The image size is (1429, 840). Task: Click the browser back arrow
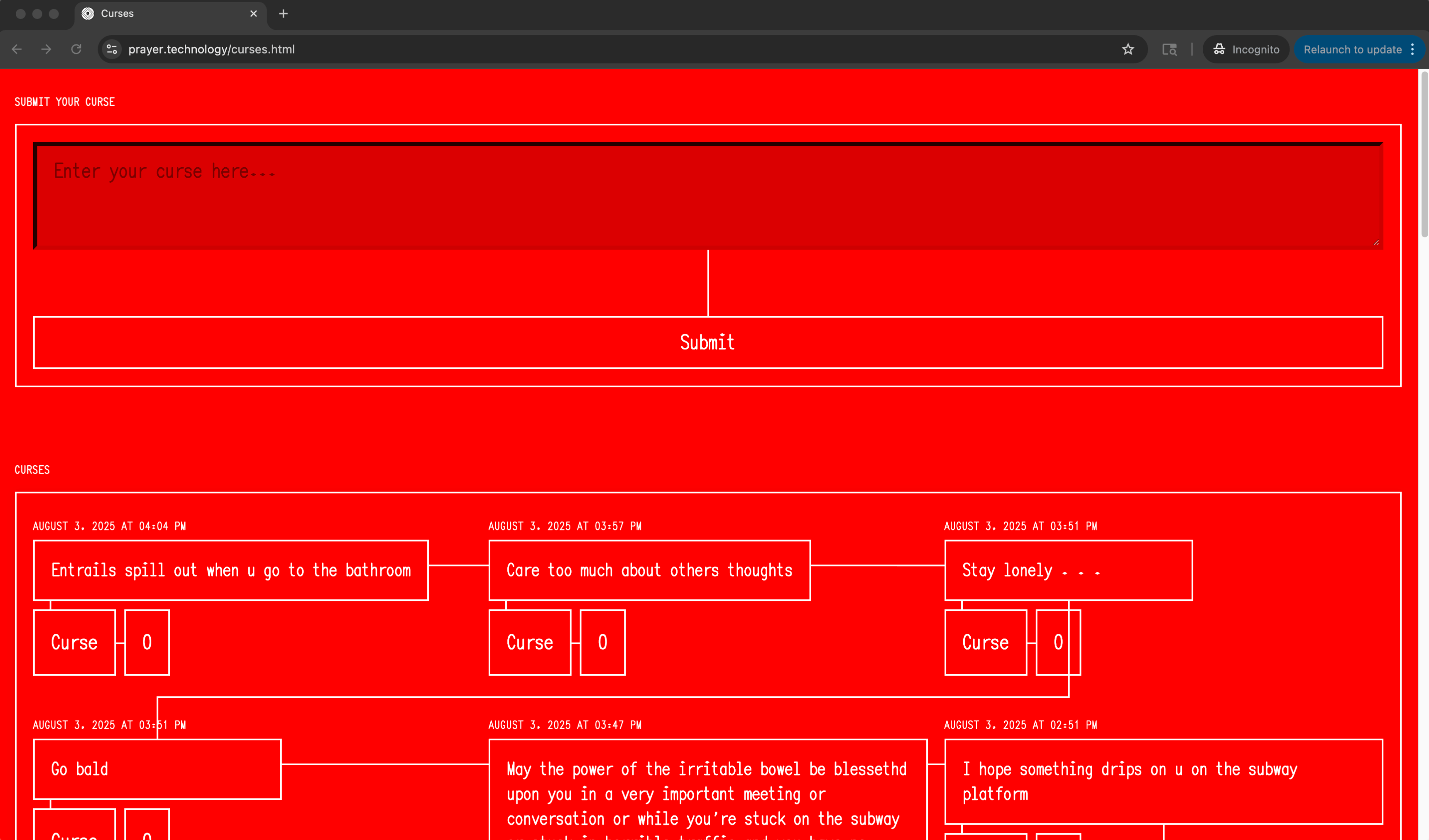pyautogui.click(x=17, y=49)
